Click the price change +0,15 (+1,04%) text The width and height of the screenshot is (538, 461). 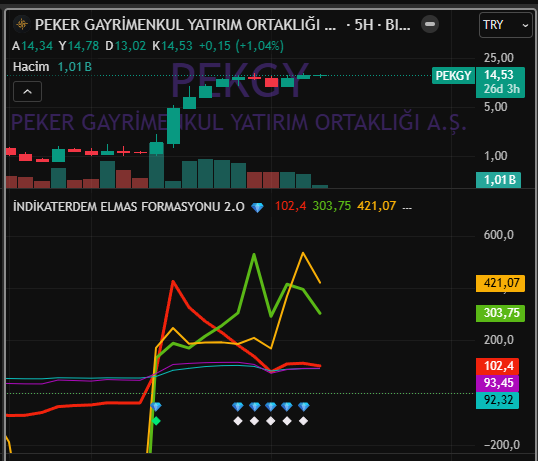click(x=242, y=46)
